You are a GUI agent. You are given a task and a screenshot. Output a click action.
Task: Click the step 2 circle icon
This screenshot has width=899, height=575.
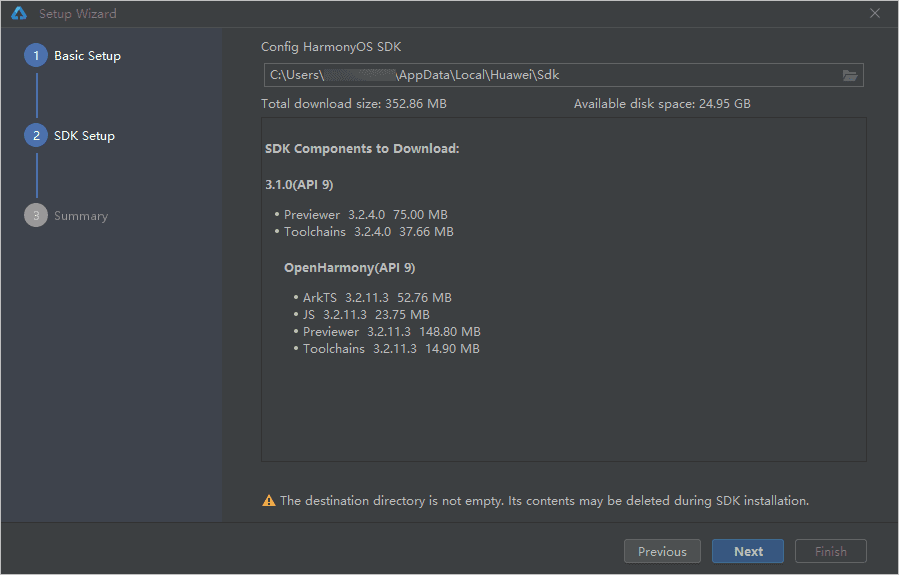click(x=36, y=136)
